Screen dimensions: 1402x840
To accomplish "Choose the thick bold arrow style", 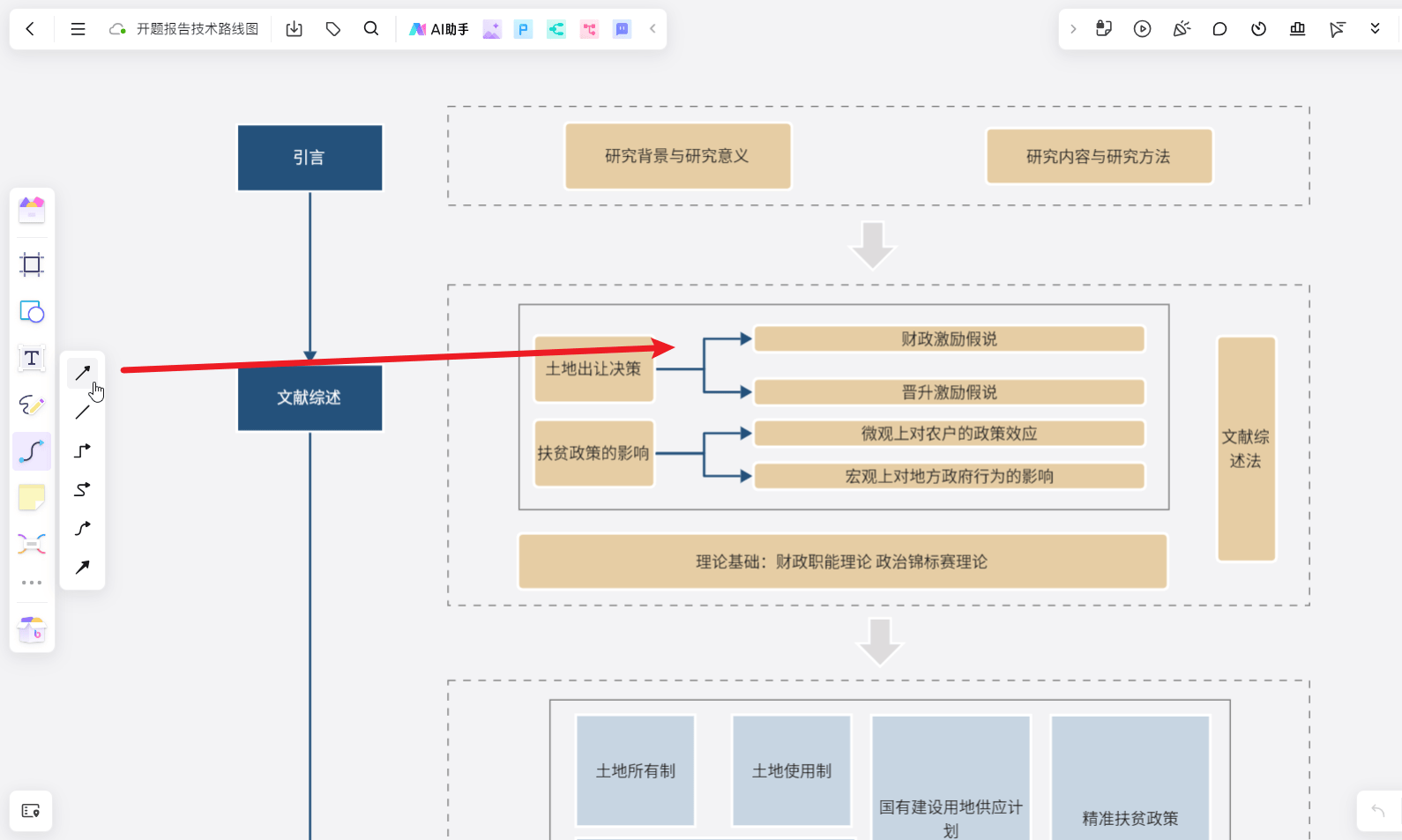I will point(83,568).
